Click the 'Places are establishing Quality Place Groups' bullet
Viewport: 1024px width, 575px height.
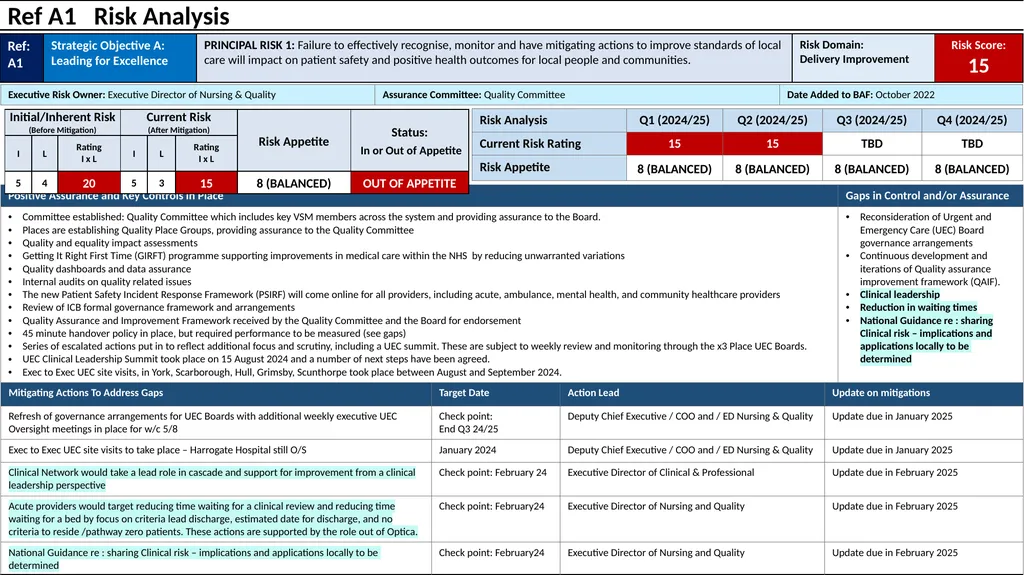(x=217, y=230)
